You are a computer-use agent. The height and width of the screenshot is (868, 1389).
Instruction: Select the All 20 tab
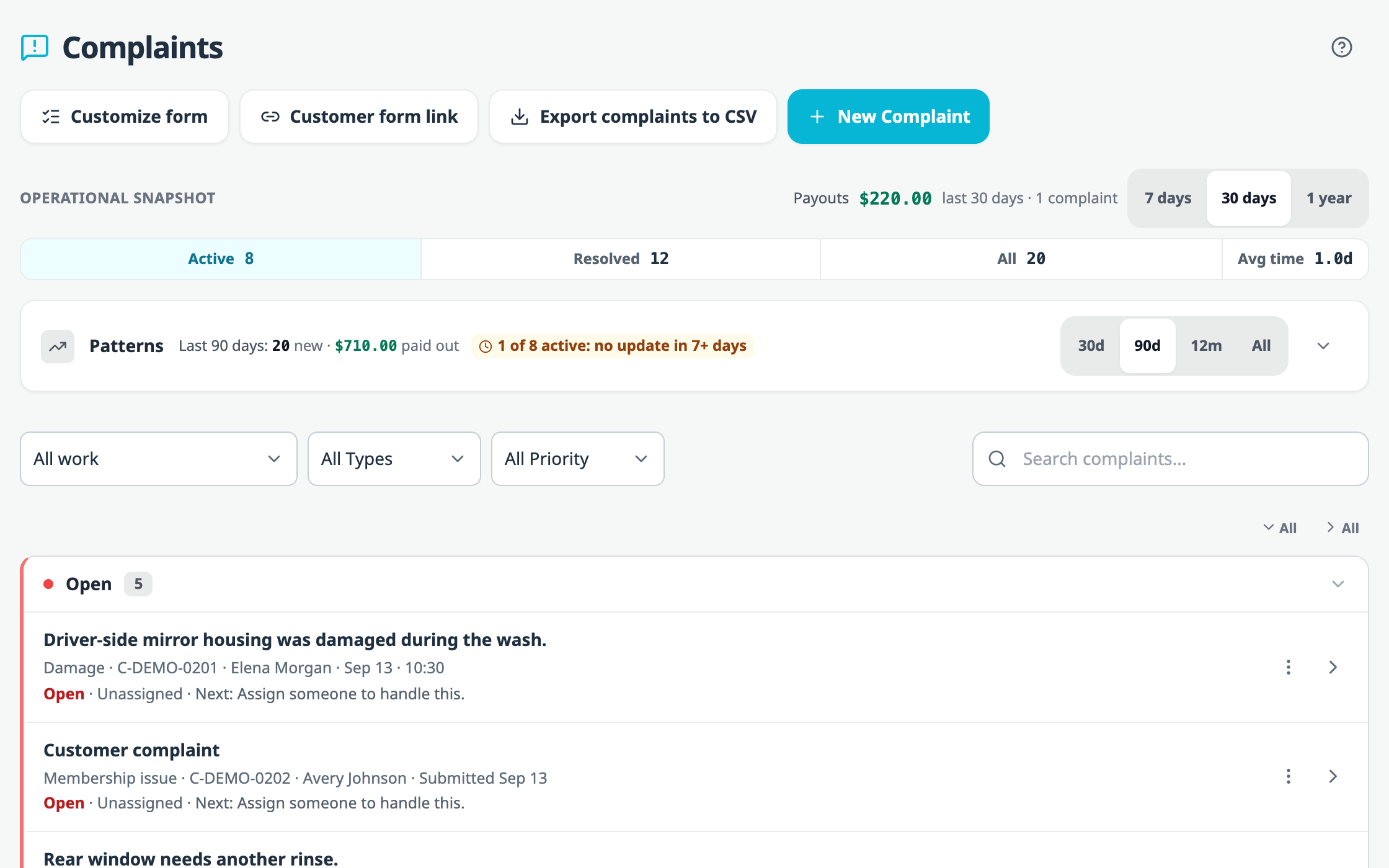[1021, 259]
